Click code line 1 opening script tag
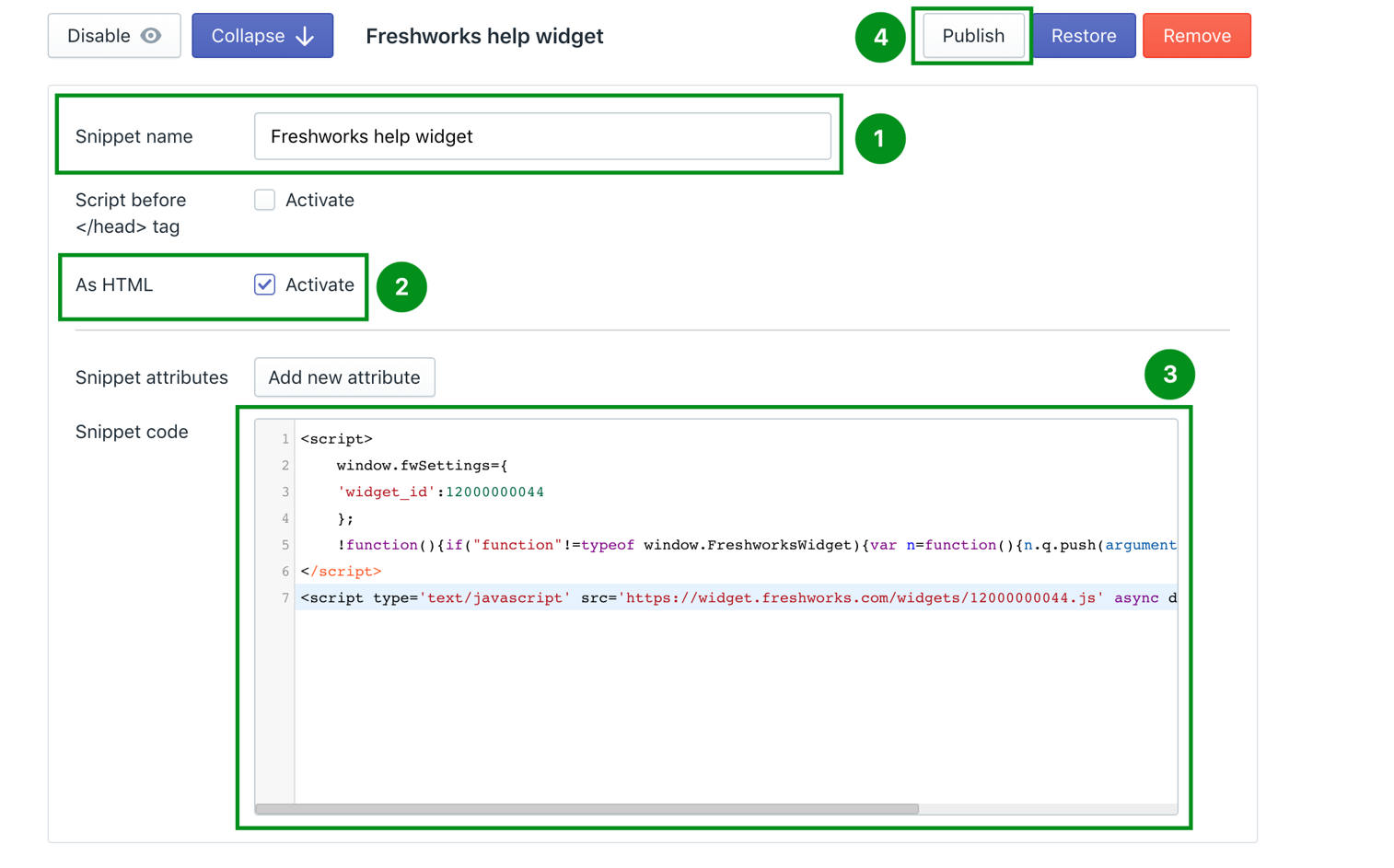1394x868 pixels. click(337, 439)
